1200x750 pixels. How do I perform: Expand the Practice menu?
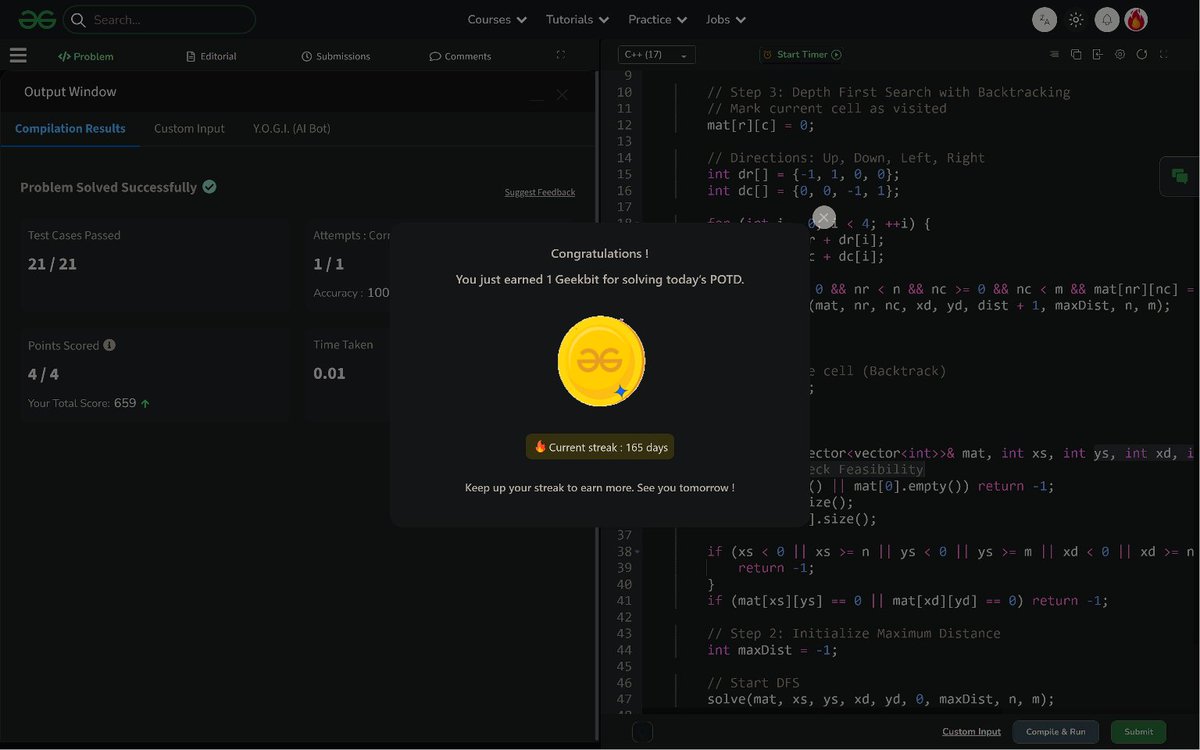657,19
